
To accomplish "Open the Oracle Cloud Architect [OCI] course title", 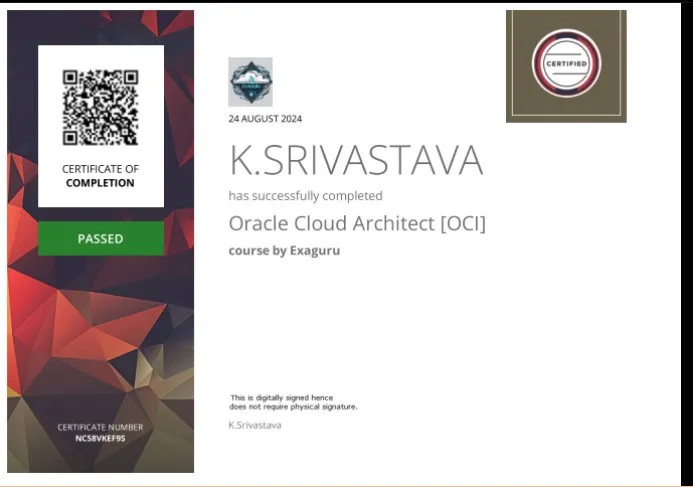I will pyautogui.click(x=357, y=223).
